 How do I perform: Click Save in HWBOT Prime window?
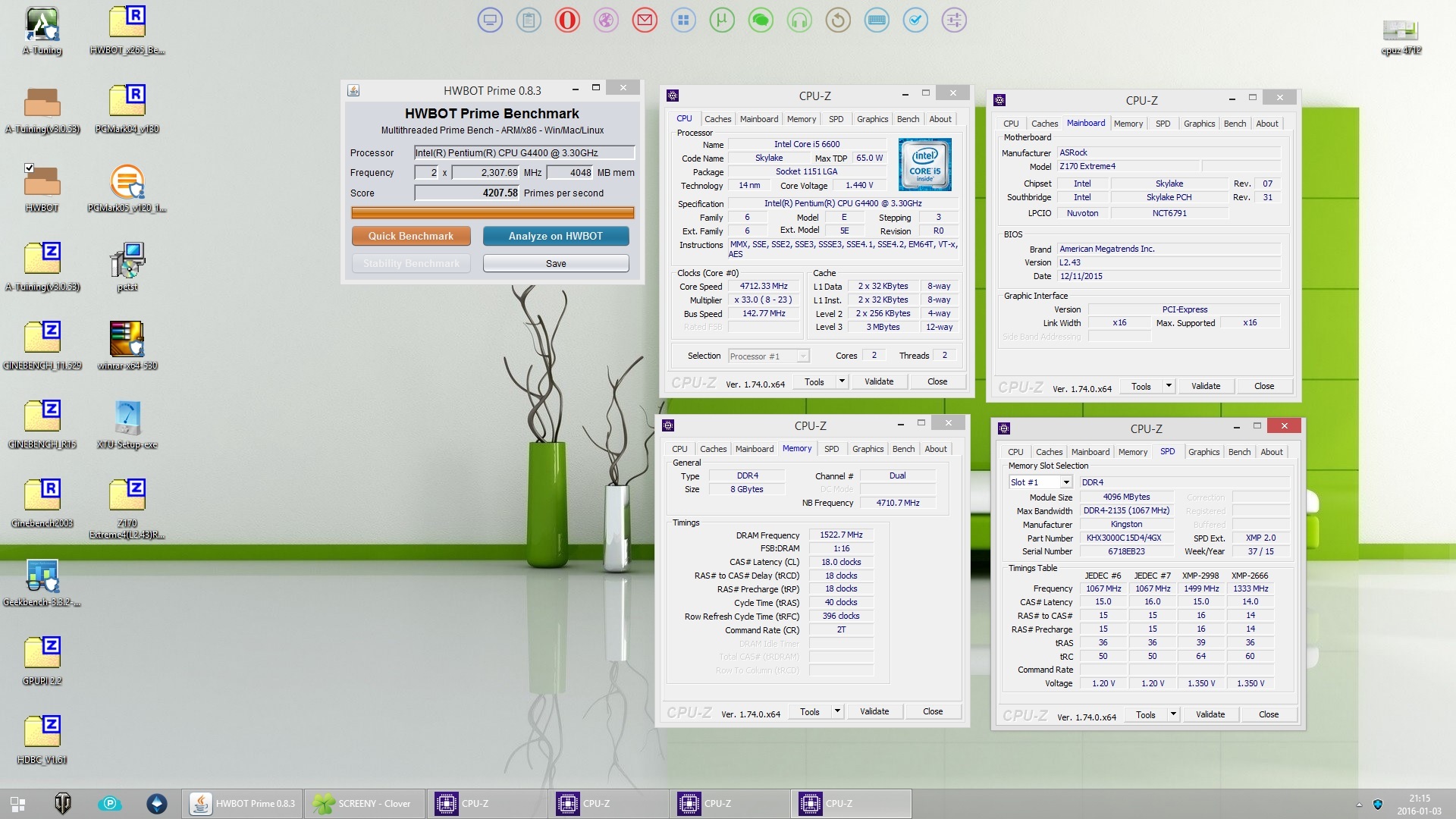coord(556,263)
